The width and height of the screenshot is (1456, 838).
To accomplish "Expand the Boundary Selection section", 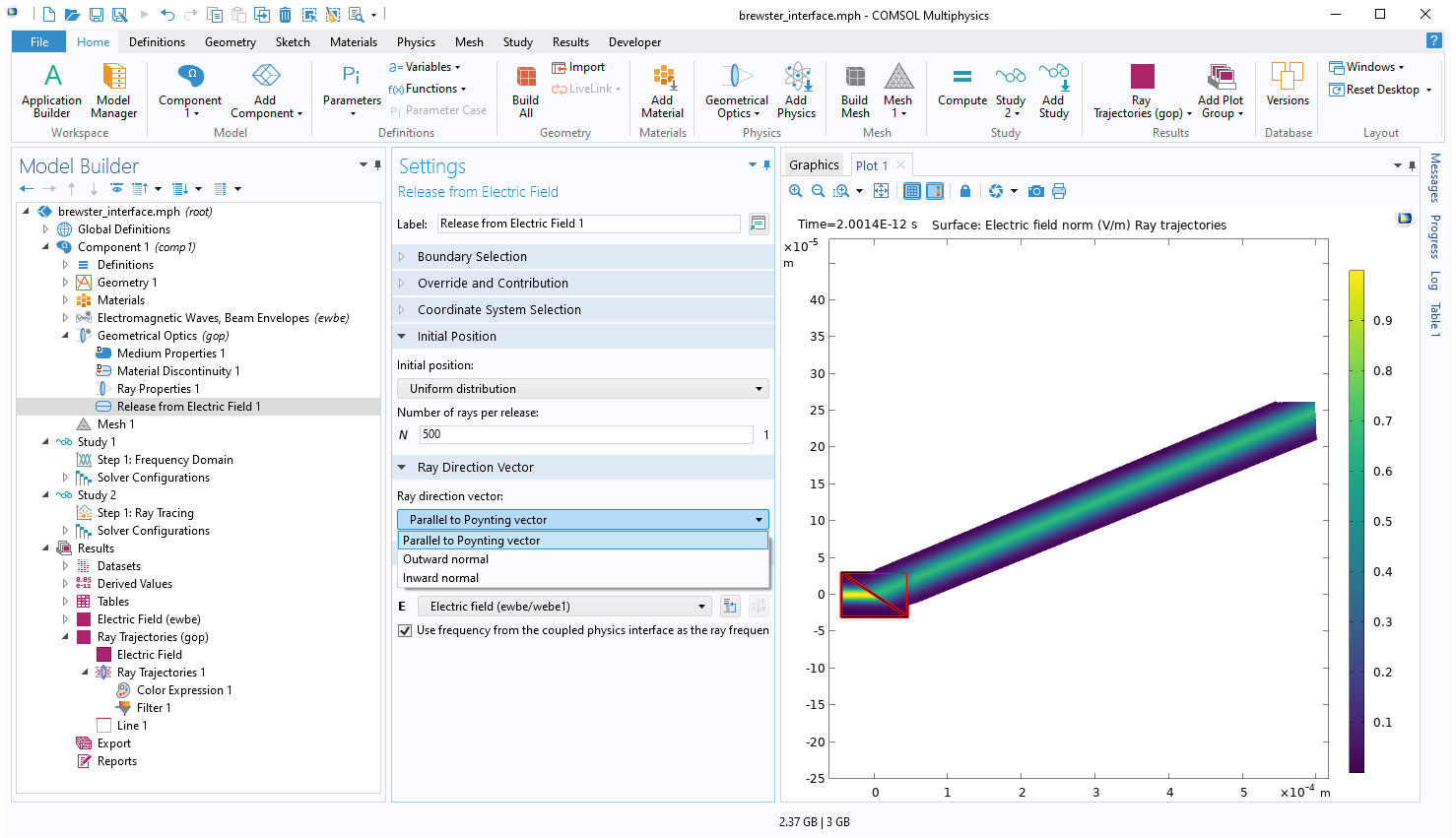I will tap(472, 257).
